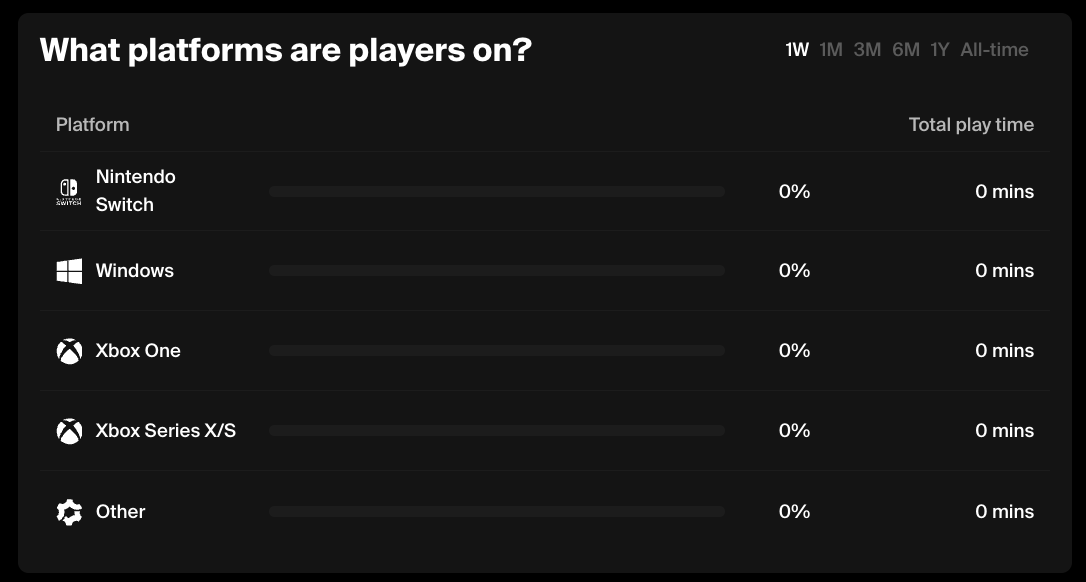Click the Windows logo icon
Image resolution: width=1086 pixels, height=582 pixels.
pos(69,271)
